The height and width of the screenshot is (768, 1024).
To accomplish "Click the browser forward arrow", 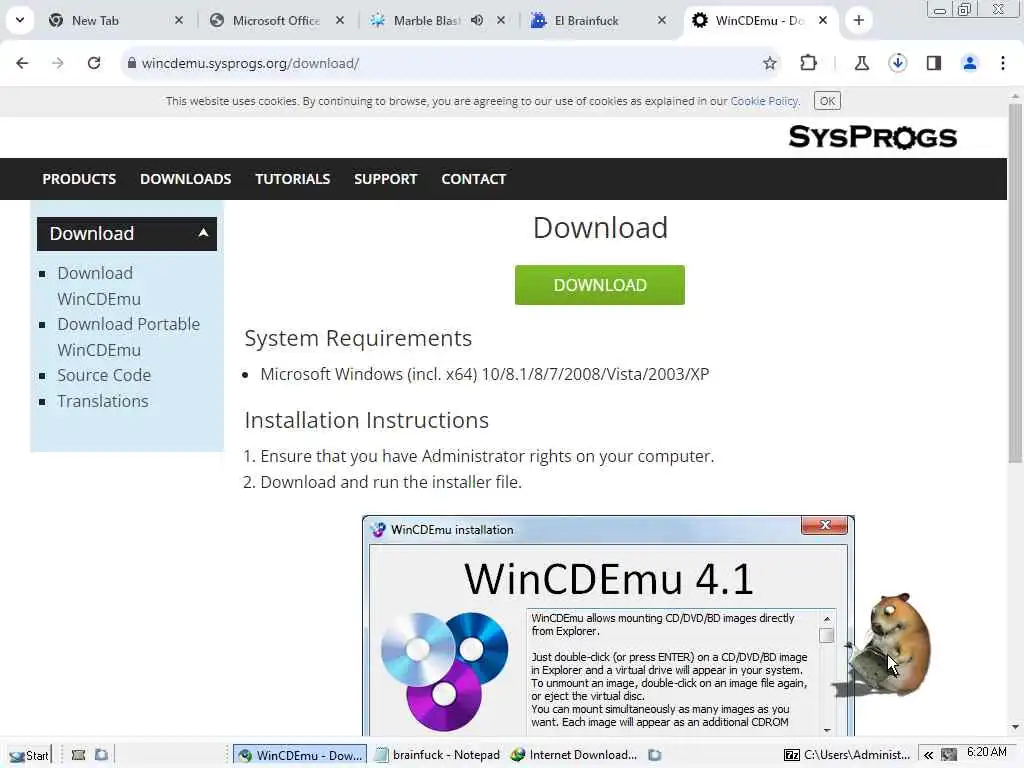I will click(58, 63).
